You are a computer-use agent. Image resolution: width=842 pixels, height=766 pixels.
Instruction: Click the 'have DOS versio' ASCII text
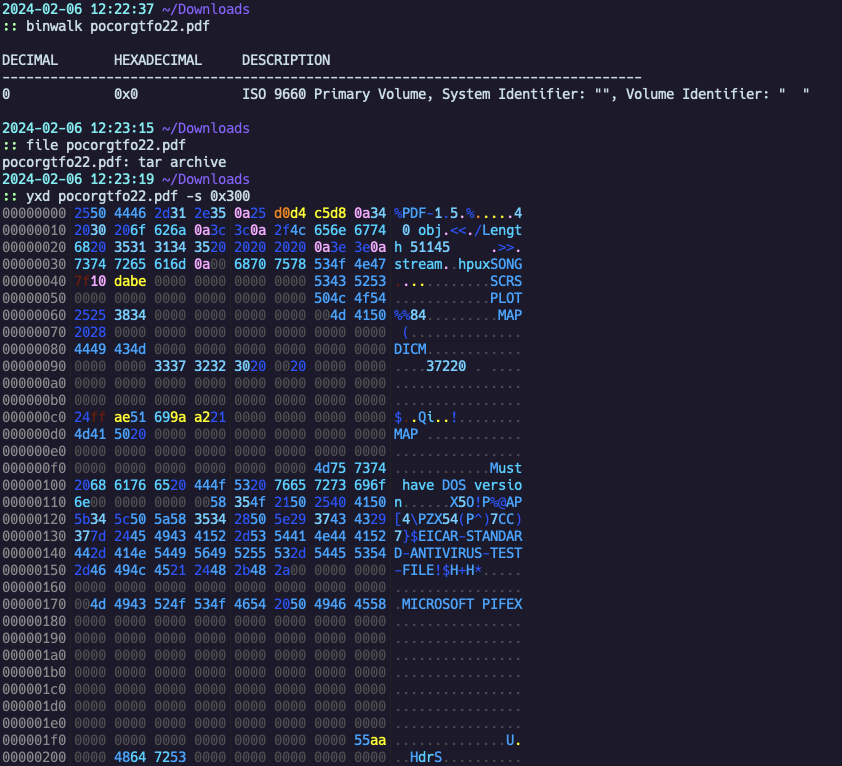462,485
